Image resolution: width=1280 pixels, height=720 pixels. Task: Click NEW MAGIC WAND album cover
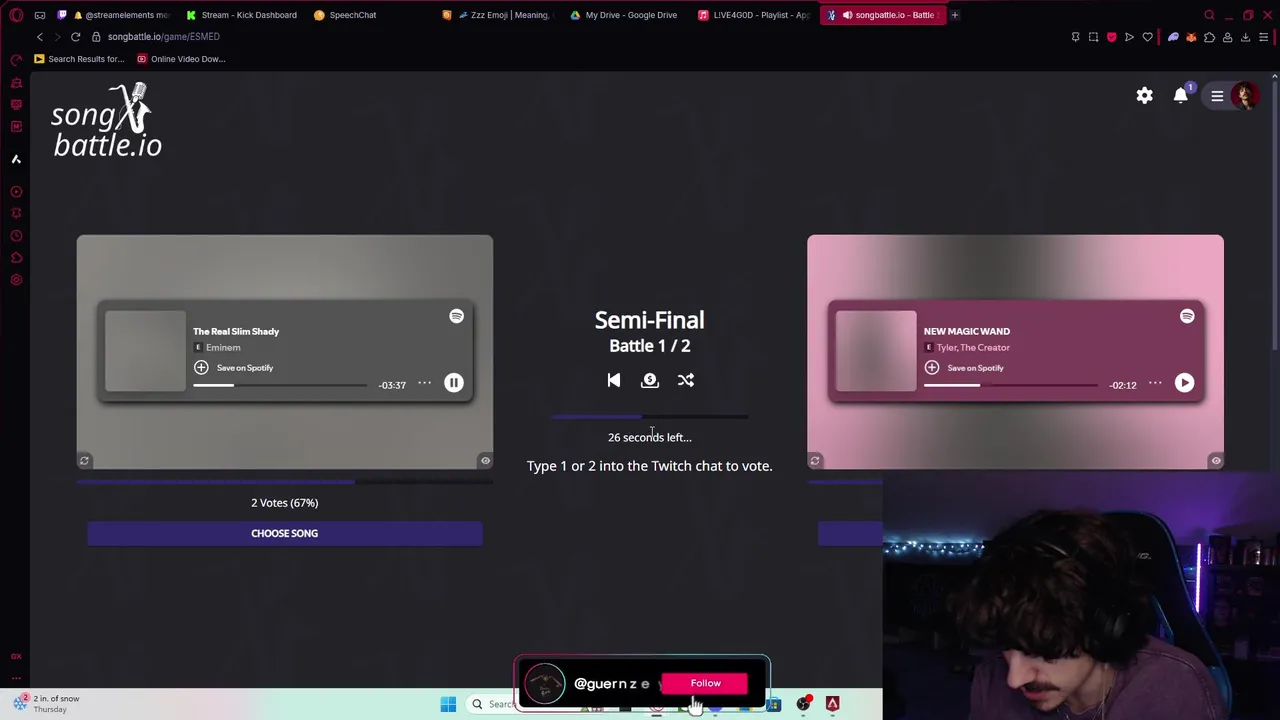click(x=876, y=351)
